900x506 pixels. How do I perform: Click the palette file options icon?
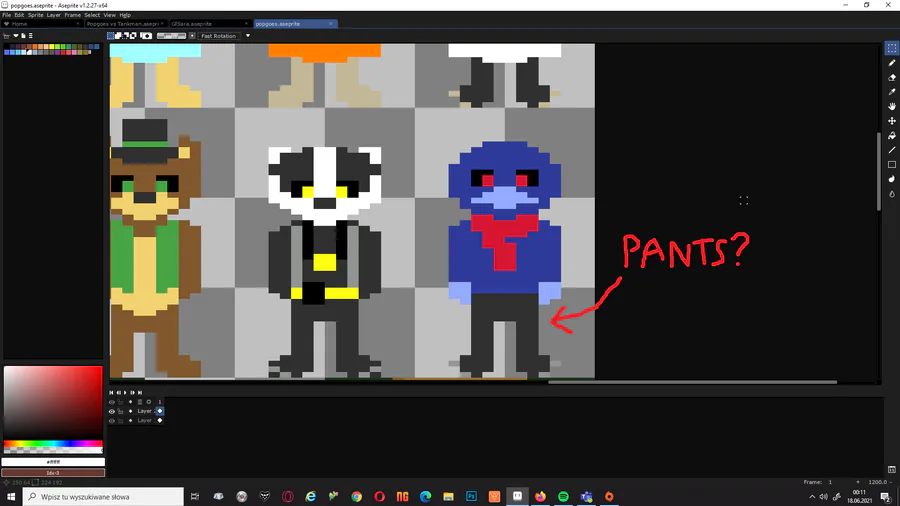point(24,36)
